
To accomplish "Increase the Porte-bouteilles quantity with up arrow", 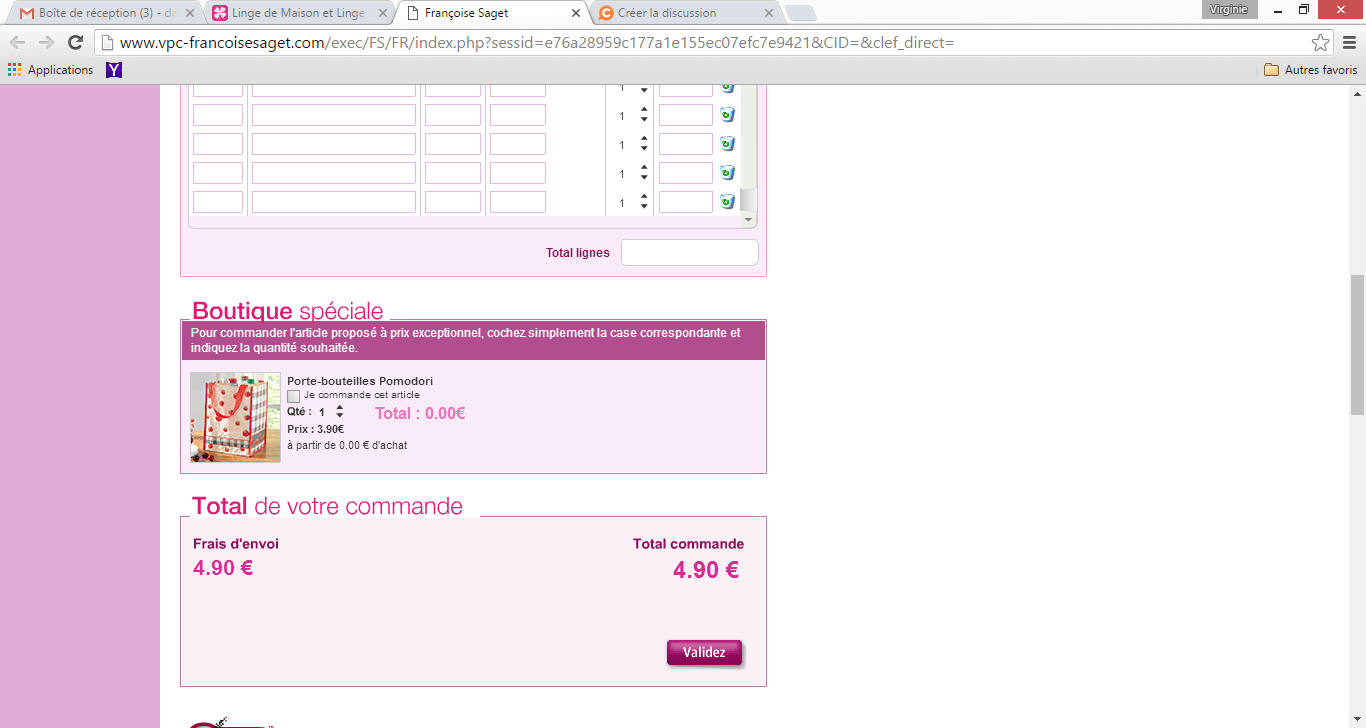I will (x=340, y=407).
